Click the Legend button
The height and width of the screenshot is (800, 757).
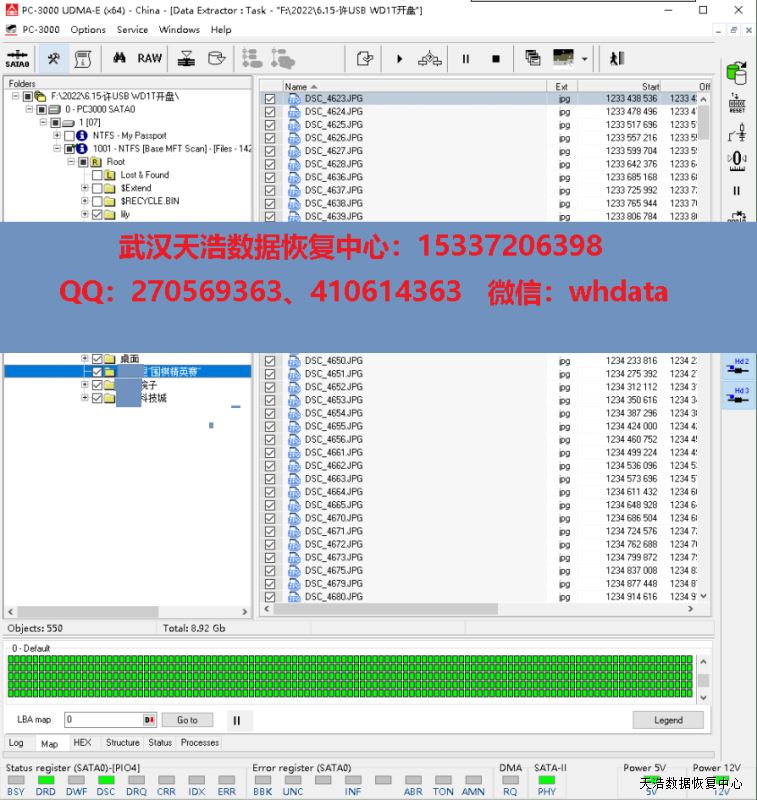(668, 720)
